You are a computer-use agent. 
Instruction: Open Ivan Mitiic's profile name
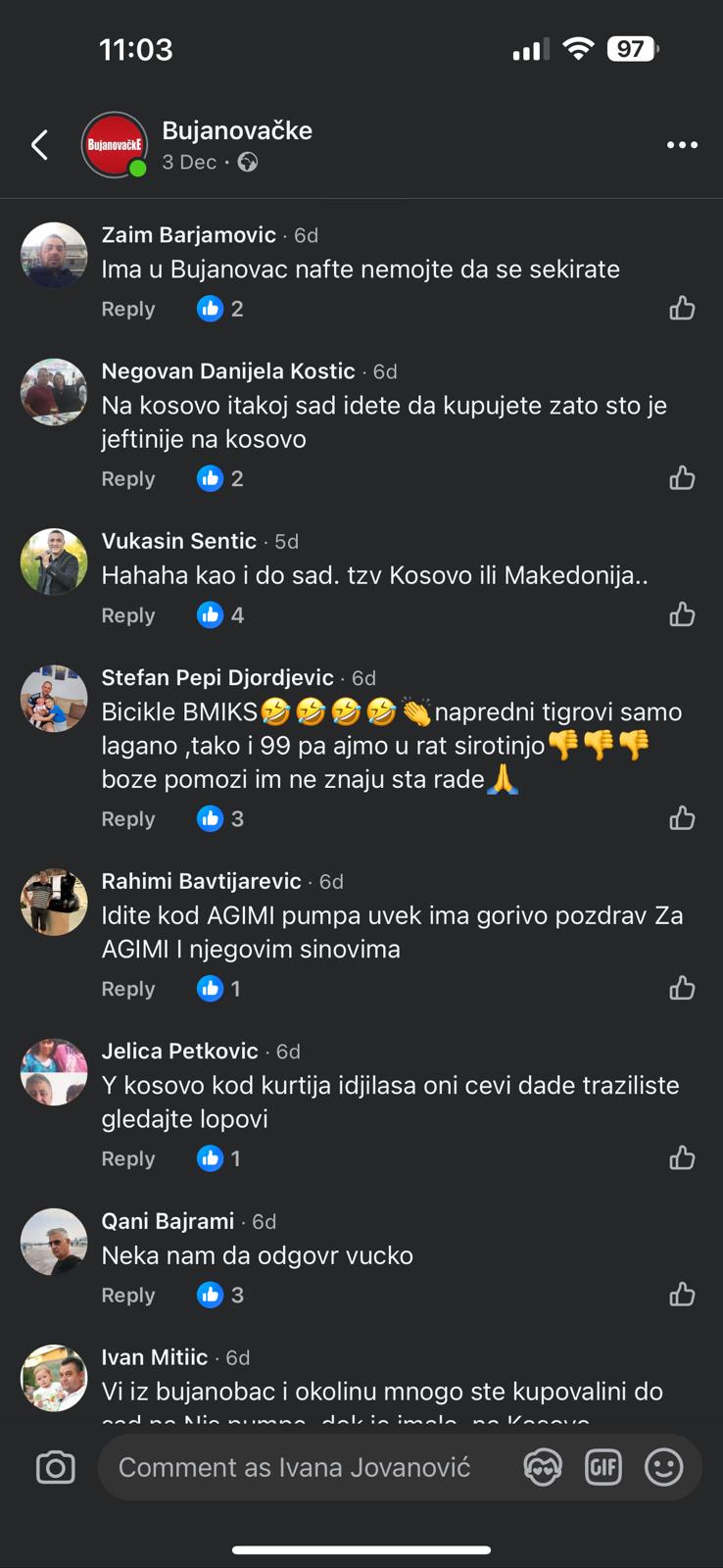[x=155, y=1357]
